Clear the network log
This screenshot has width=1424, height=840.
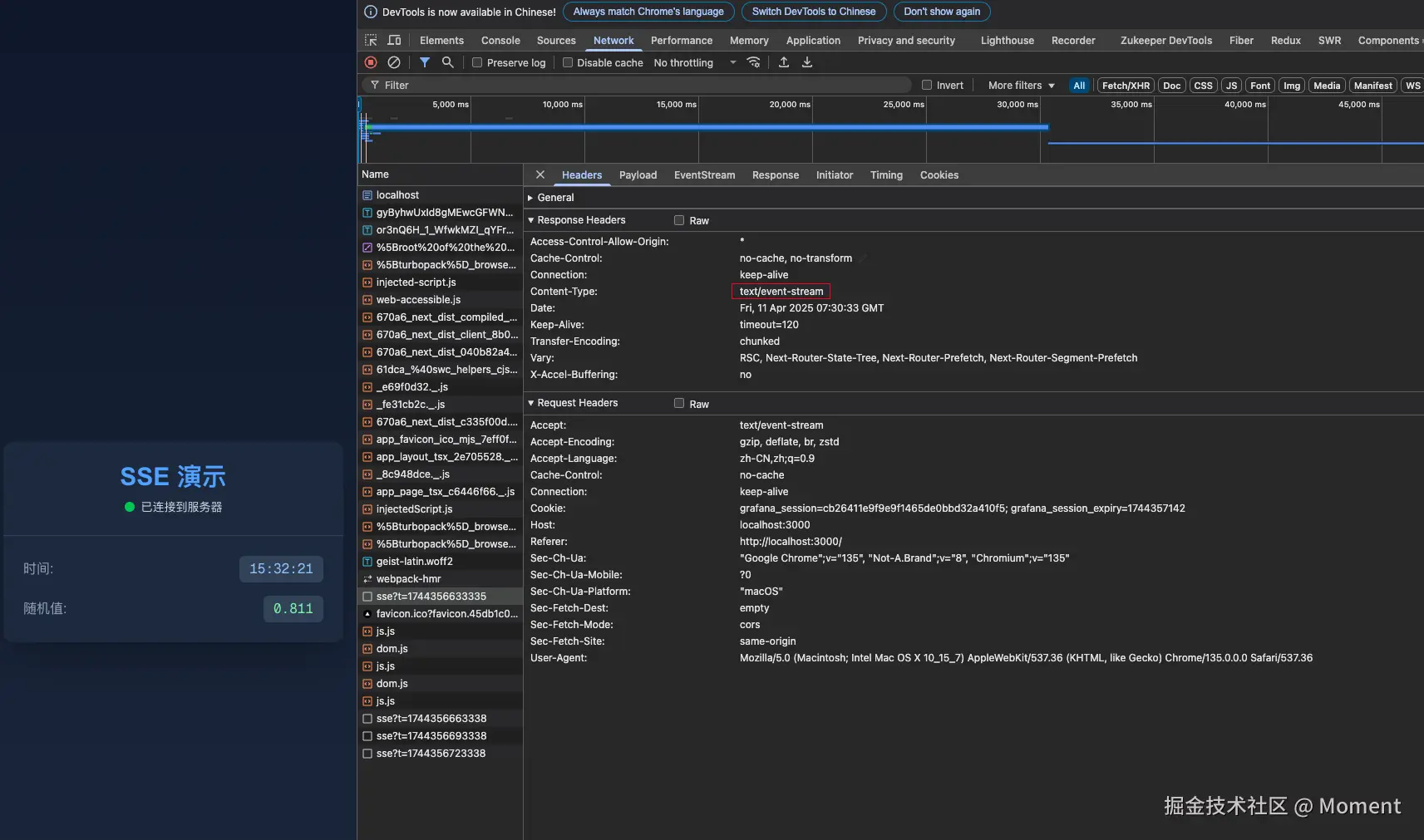[394, 62]
